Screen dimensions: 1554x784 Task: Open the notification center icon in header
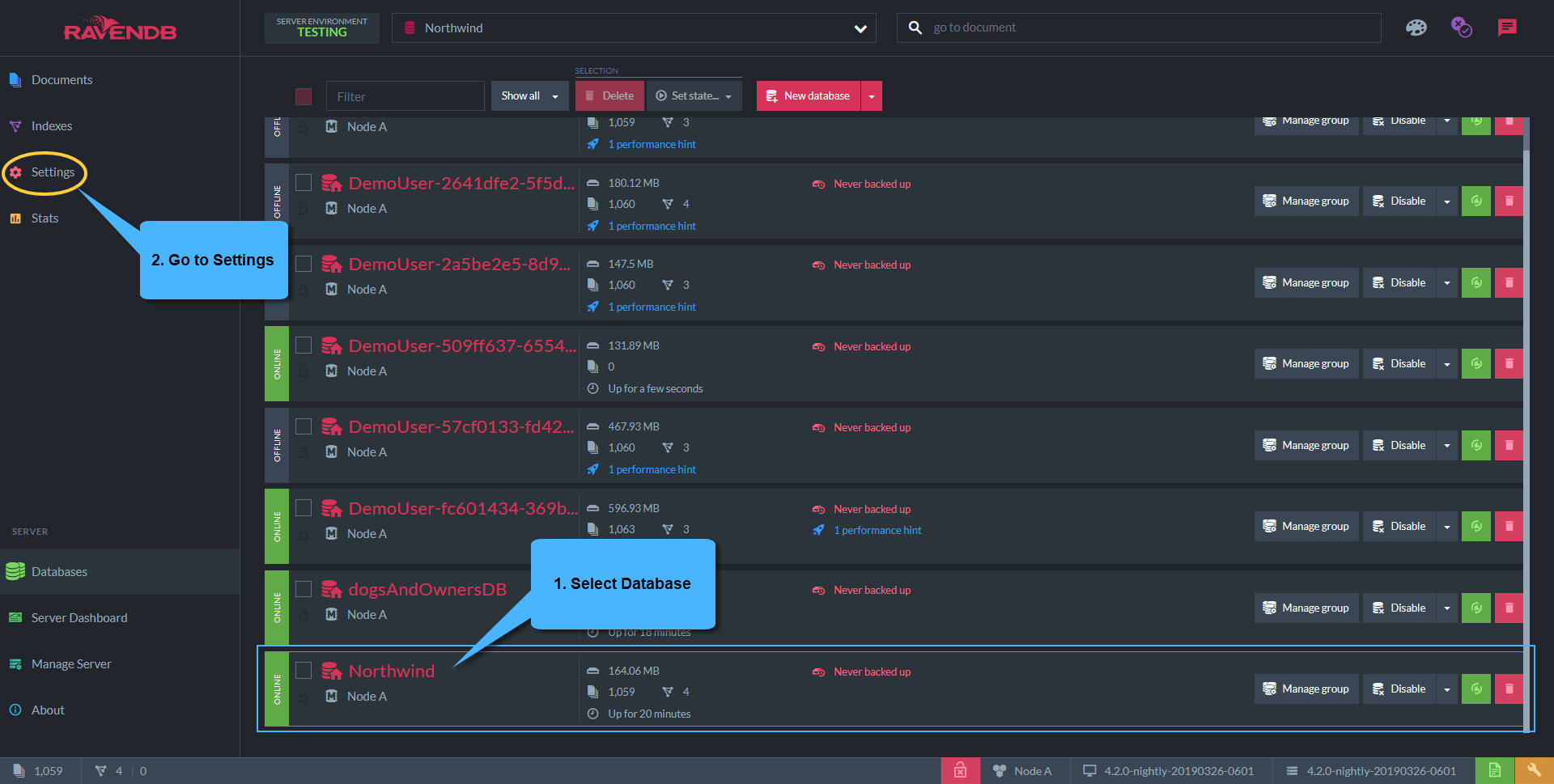pyautogui.click(x=1461, y=28)
